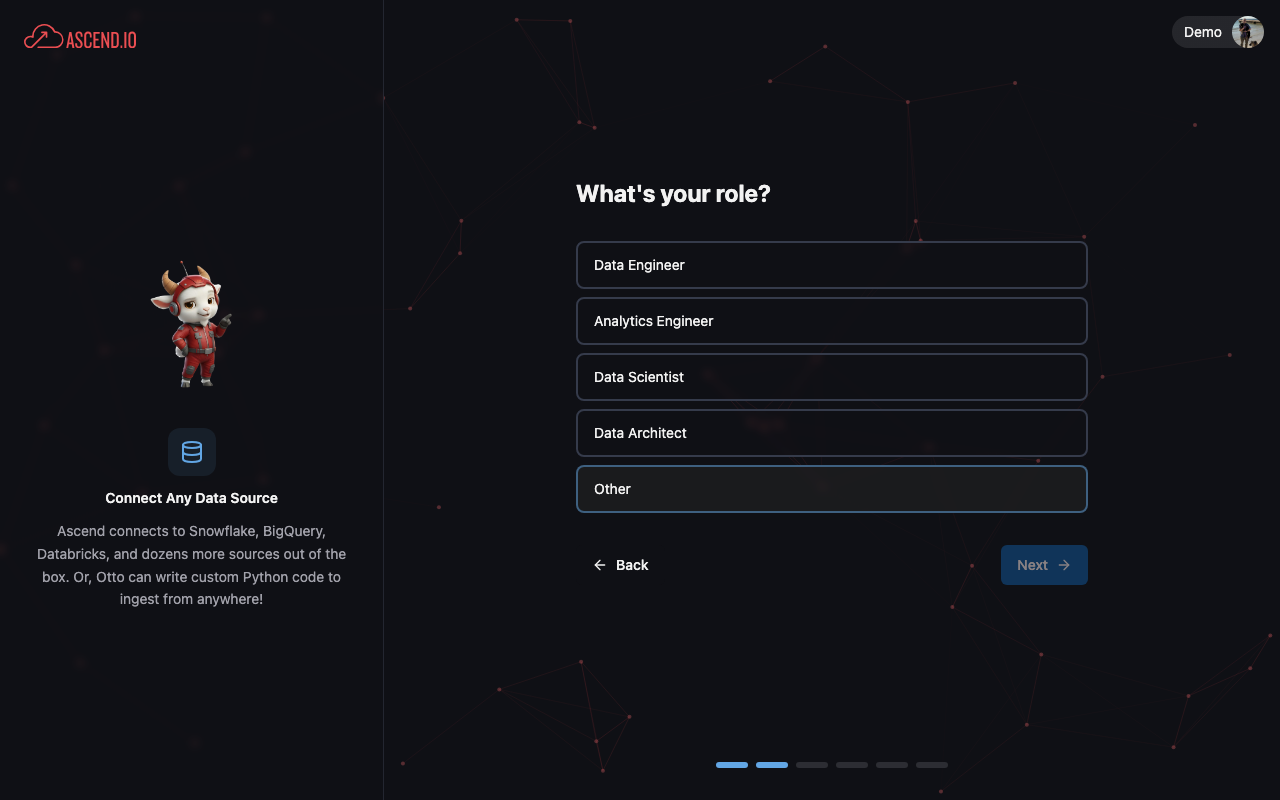Click the last progress step dot
Screen dimensions: 1280x800
pyautogui.click(x=932, y=764)
